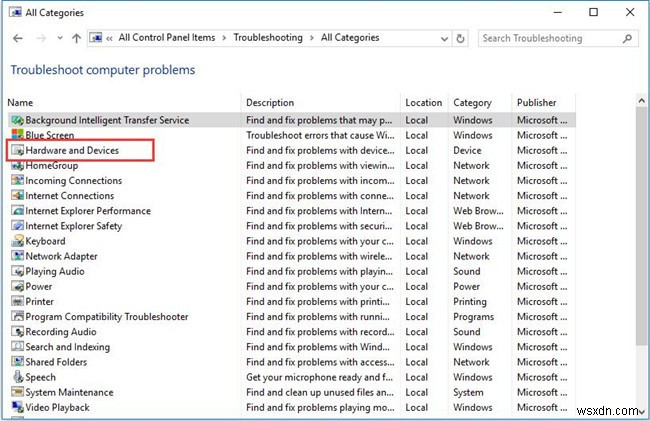Click the Video Playback icon
Screen dimensions: 650x421
[x=17, y=407]
